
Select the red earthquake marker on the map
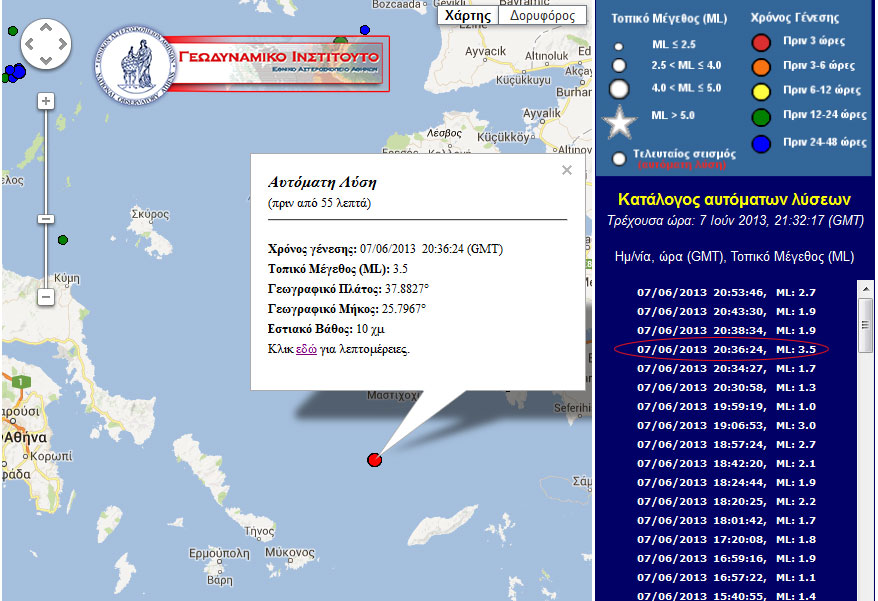click(375, 460)
